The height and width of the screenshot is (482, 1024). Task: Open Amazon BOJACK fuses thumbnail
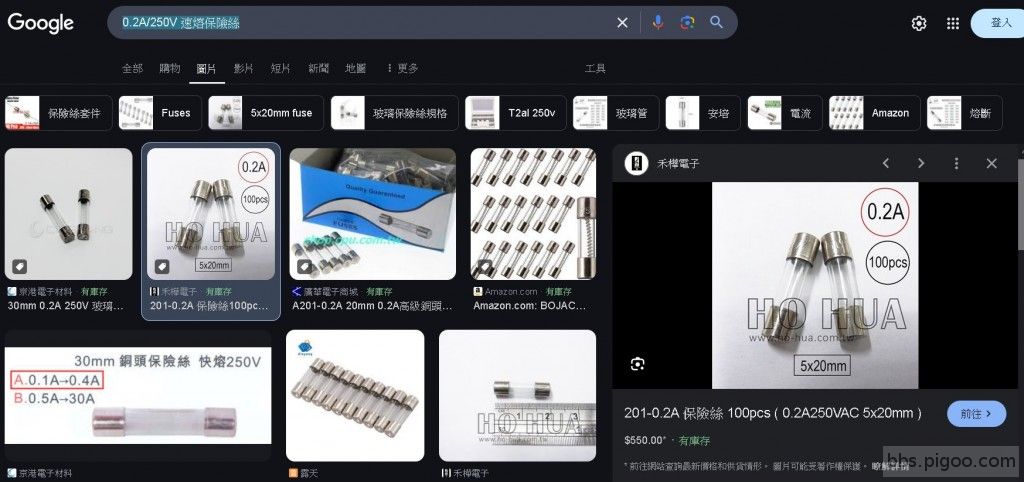pyautogui.click(x=533, y=214)
